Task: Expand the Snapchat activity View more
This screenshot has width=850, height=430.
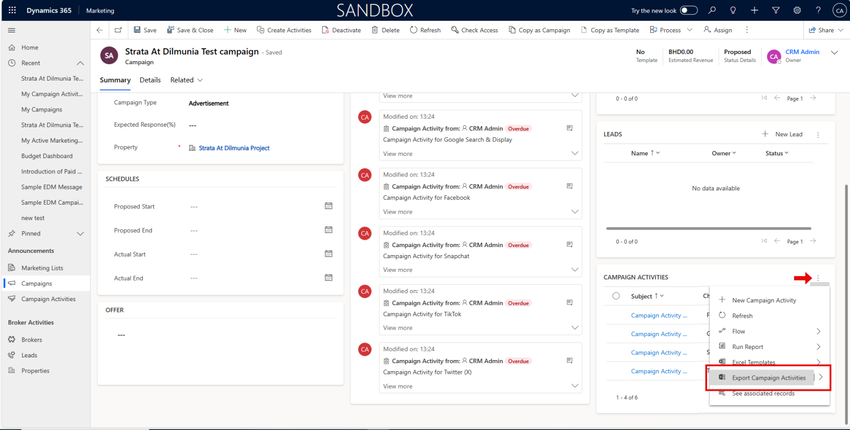Action: pyautogui.click(x=398, y=270)
